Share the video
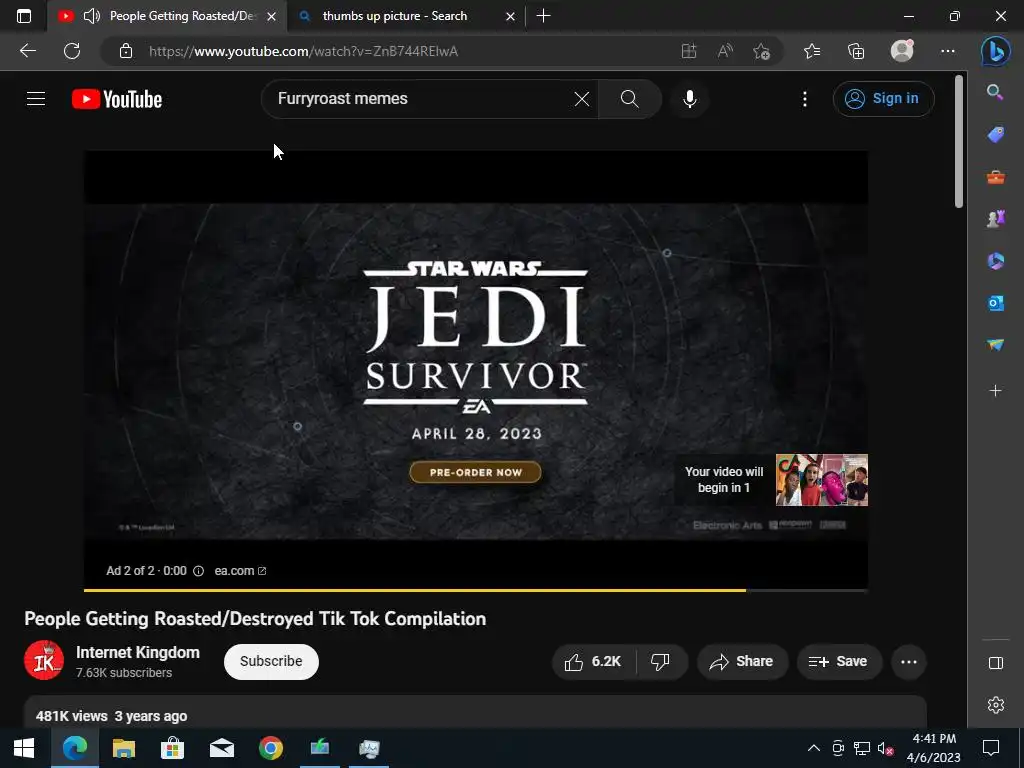The width and height of the screenshot is (1024, 768). tap(743, 662)
